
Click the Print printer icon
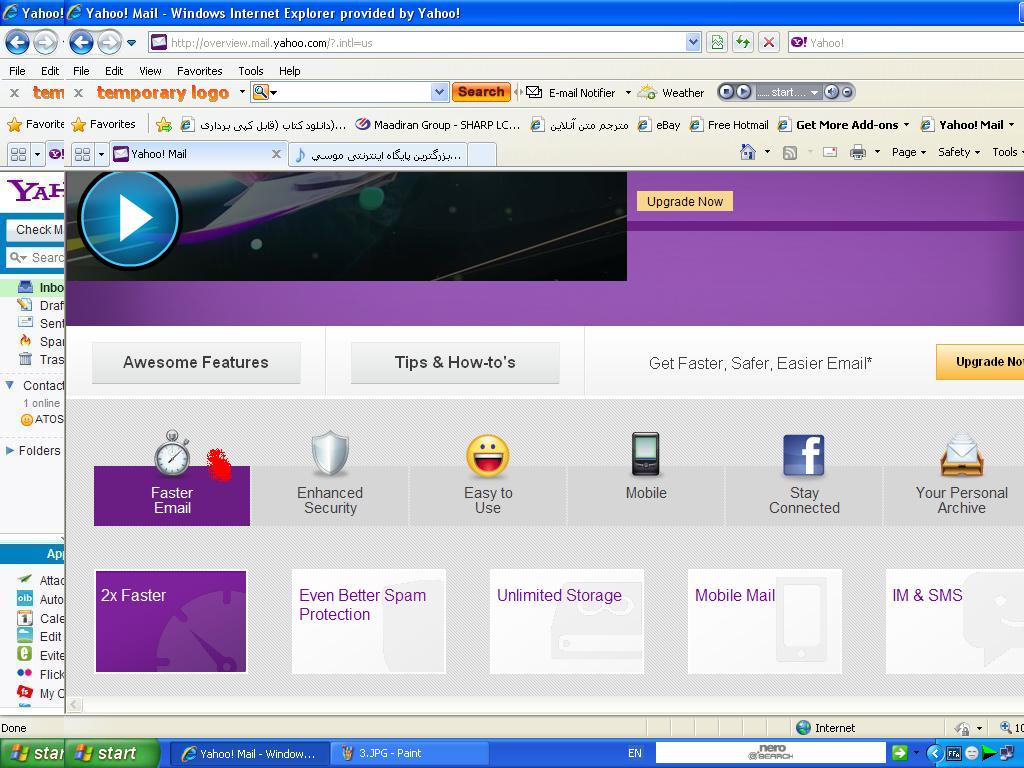pyautogui.click(x=858, y=153)
